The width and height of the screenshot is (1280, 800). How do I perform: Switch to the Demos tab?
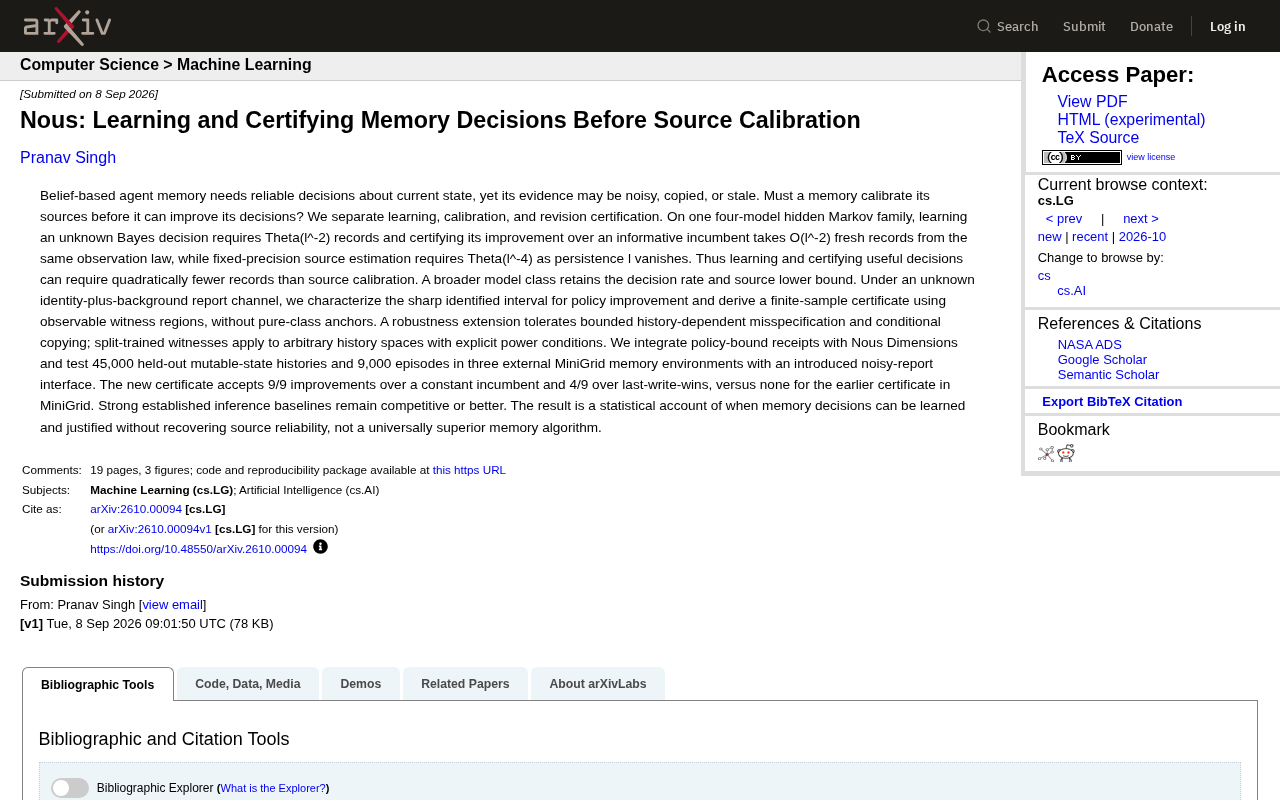click(361, 684)
